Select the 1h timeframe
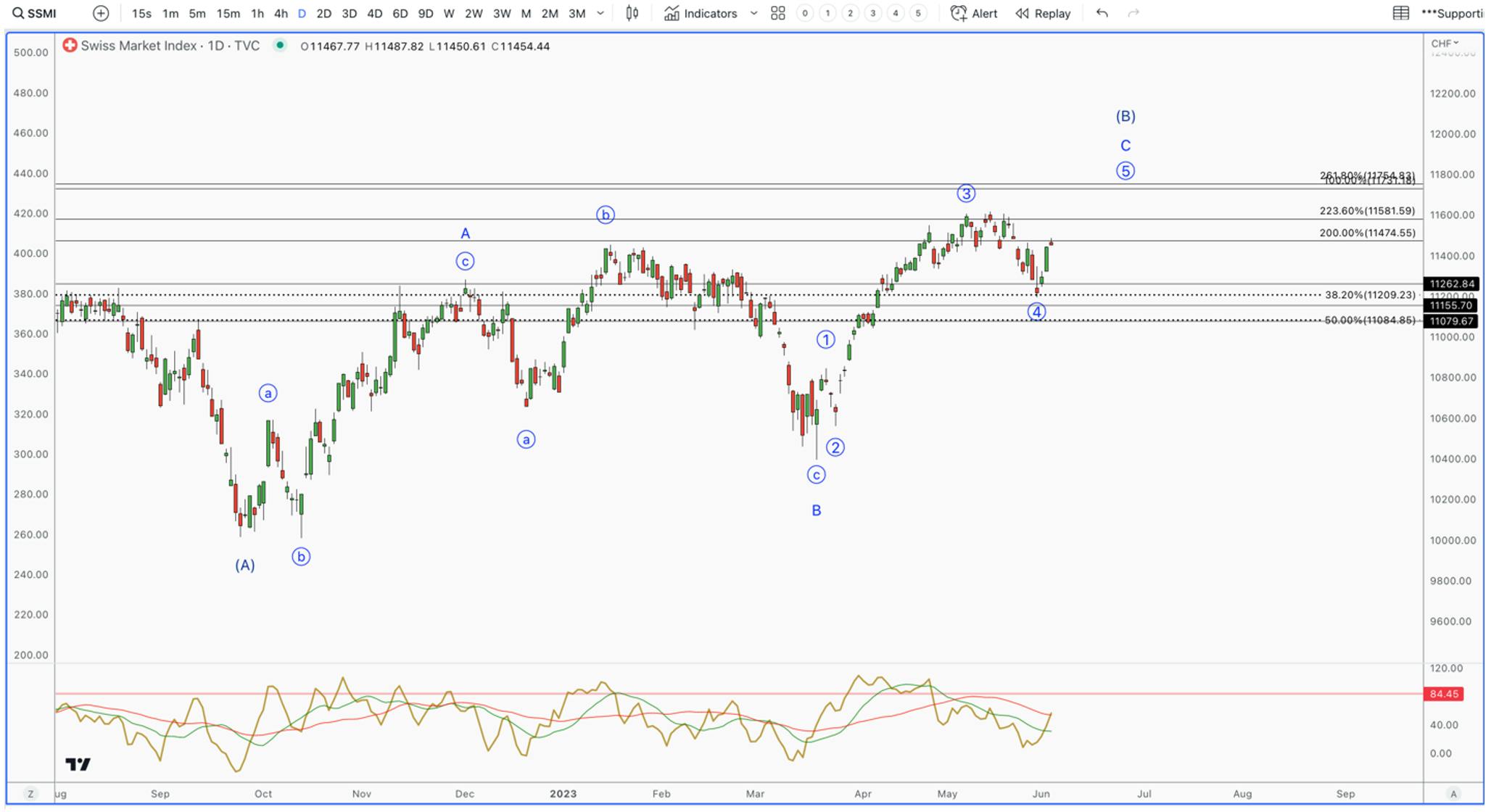The width and height of the screenshot is (1491, 812). pos(257,13)
